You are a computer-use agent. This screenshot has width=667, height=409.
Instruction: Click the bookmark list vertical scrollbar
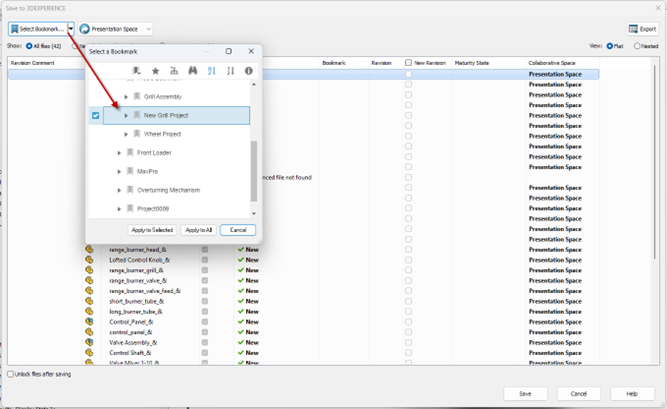tap(253, 170)
